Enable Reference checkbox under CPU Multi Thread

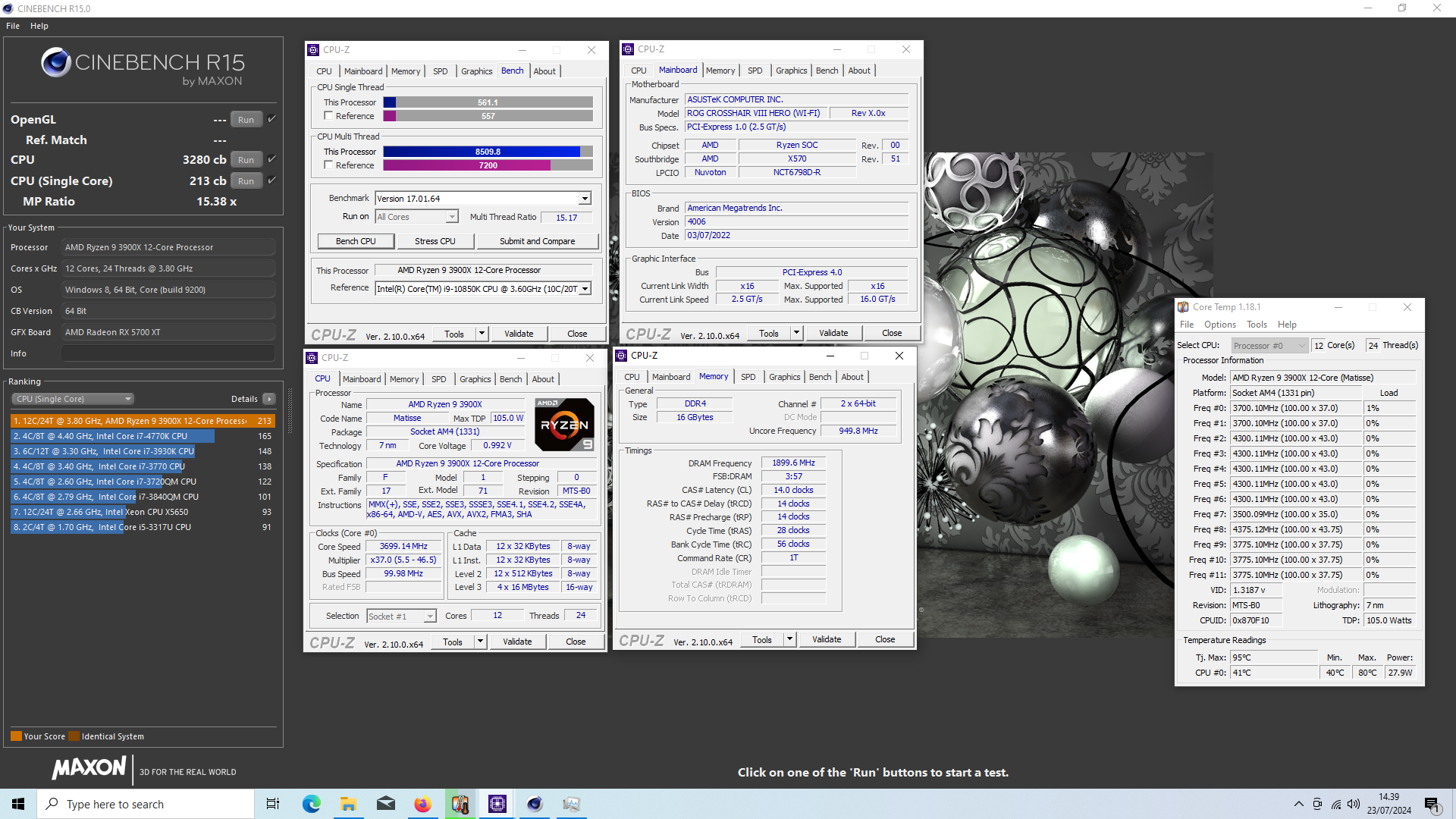[x=328, y=165]
